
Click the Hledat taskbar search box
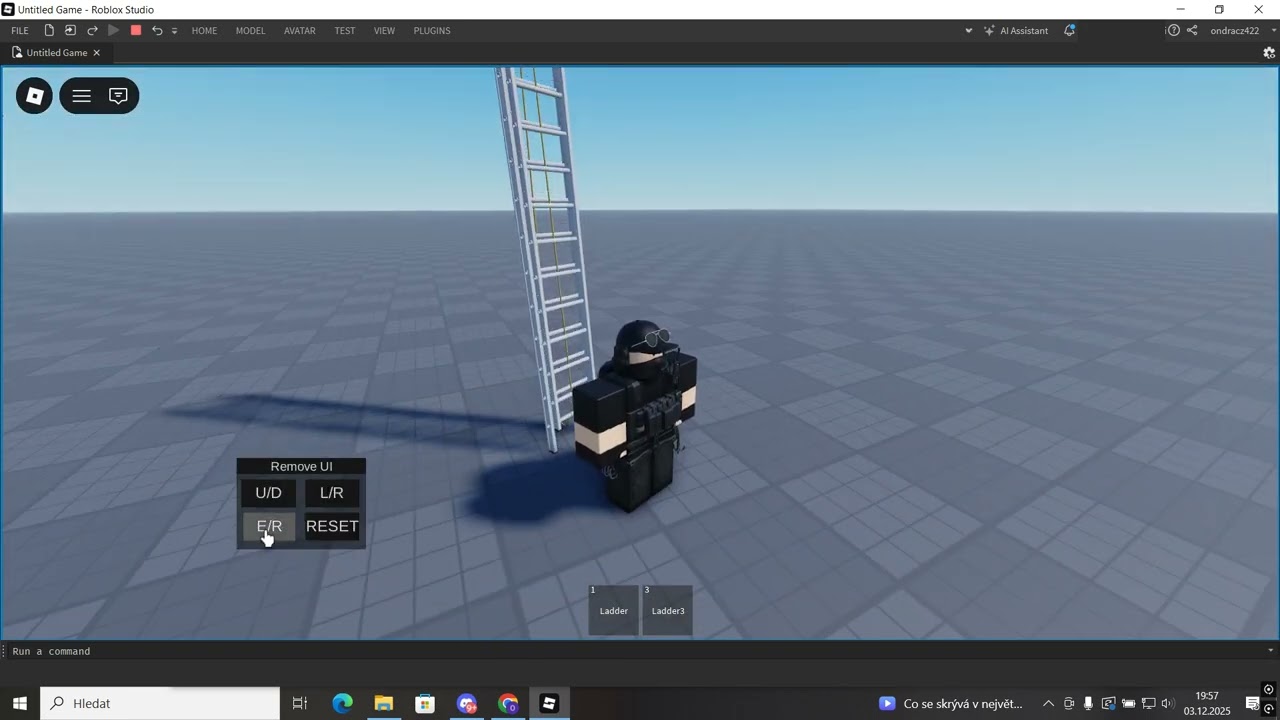click(x=160, y=704)
